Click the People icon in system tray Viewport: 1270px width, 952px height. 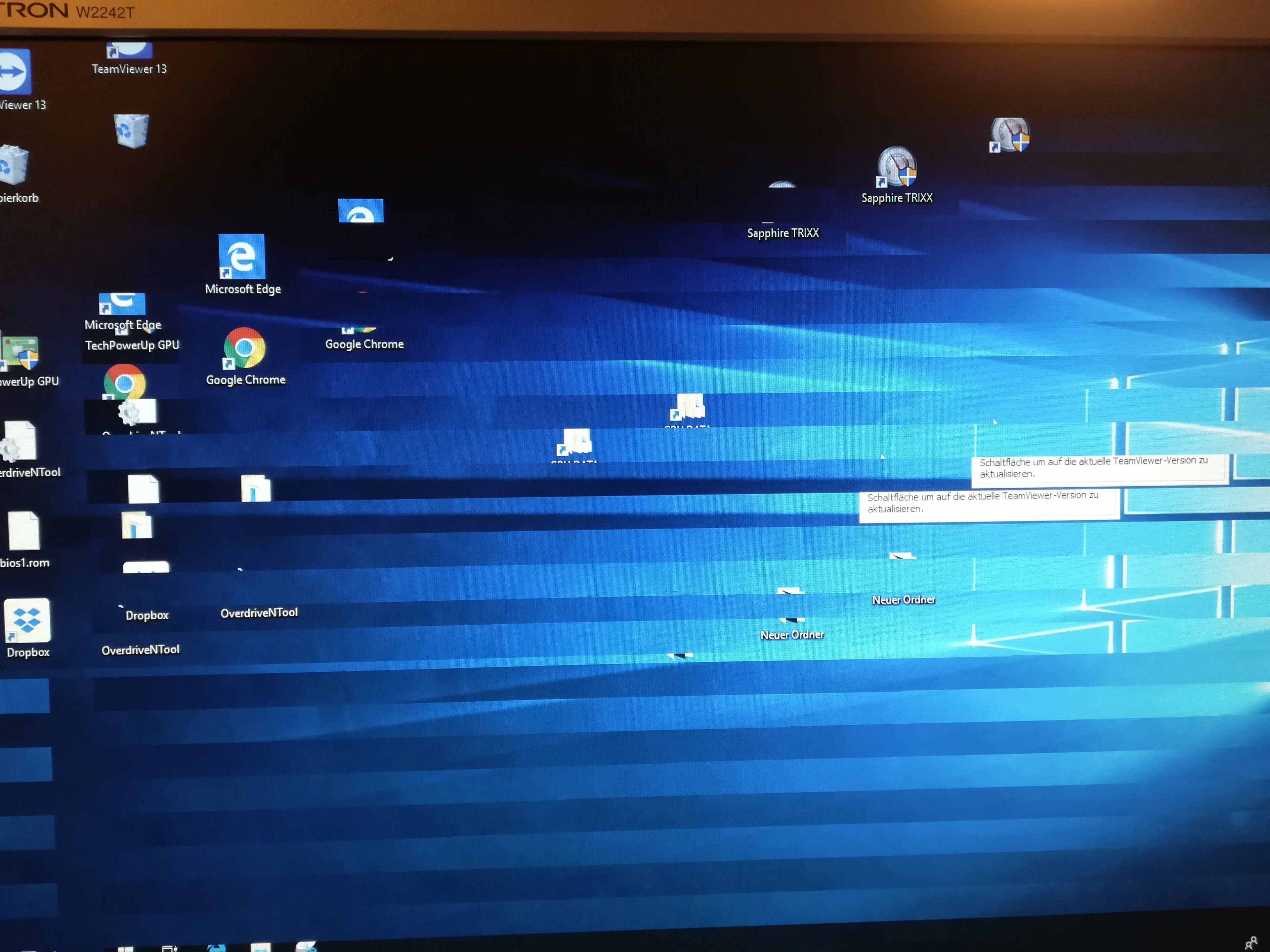click(1250, 943)
